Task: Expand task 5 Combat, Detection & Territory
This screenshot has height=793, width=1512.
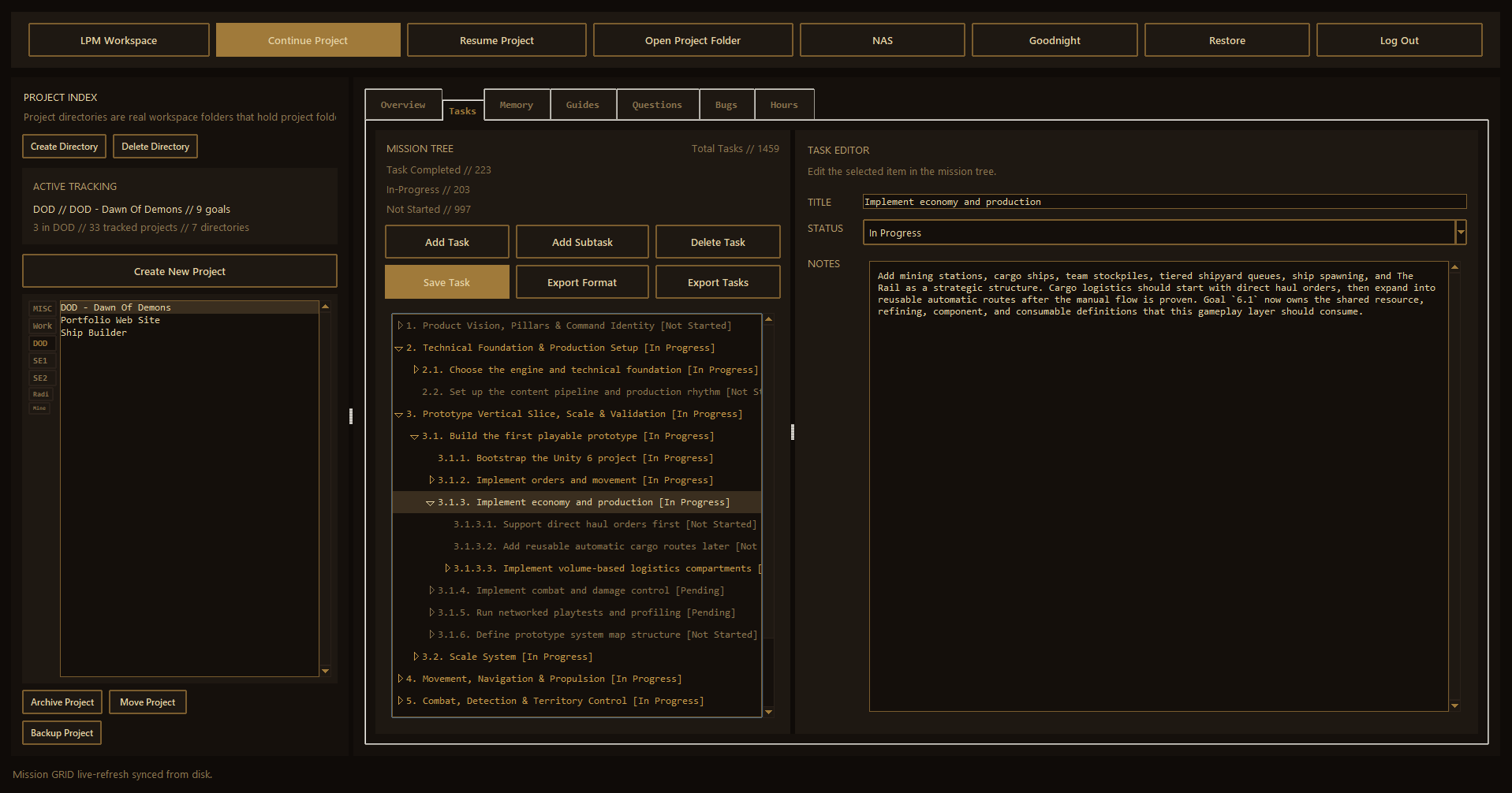Action: click(x=400, y=701)
